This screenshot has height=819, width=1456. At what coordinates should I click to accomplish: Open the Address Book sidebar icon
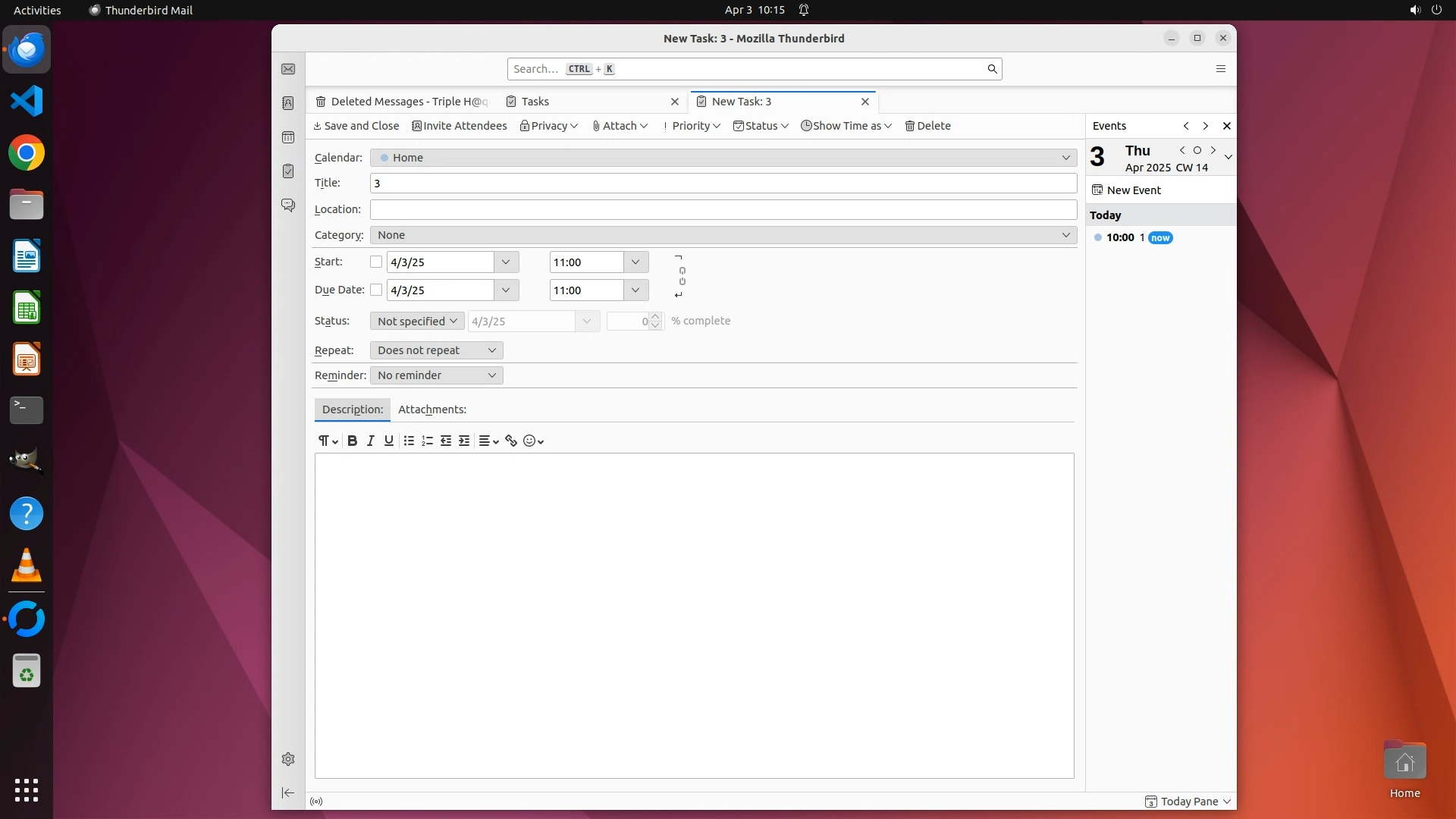(x=288, y=103)
